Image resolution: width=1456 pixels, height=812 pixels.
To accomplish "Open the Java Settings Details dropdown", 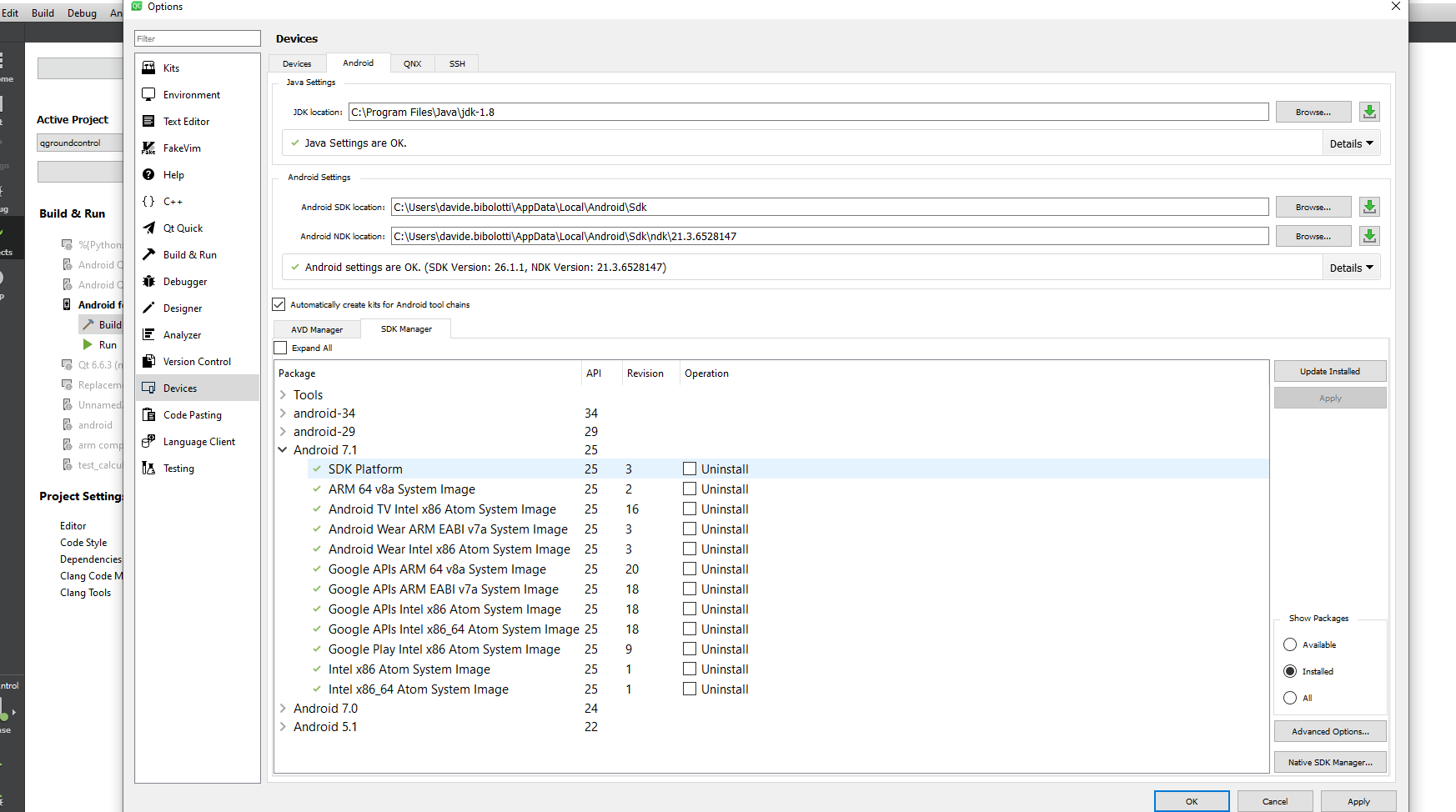I will [1351, 143].
